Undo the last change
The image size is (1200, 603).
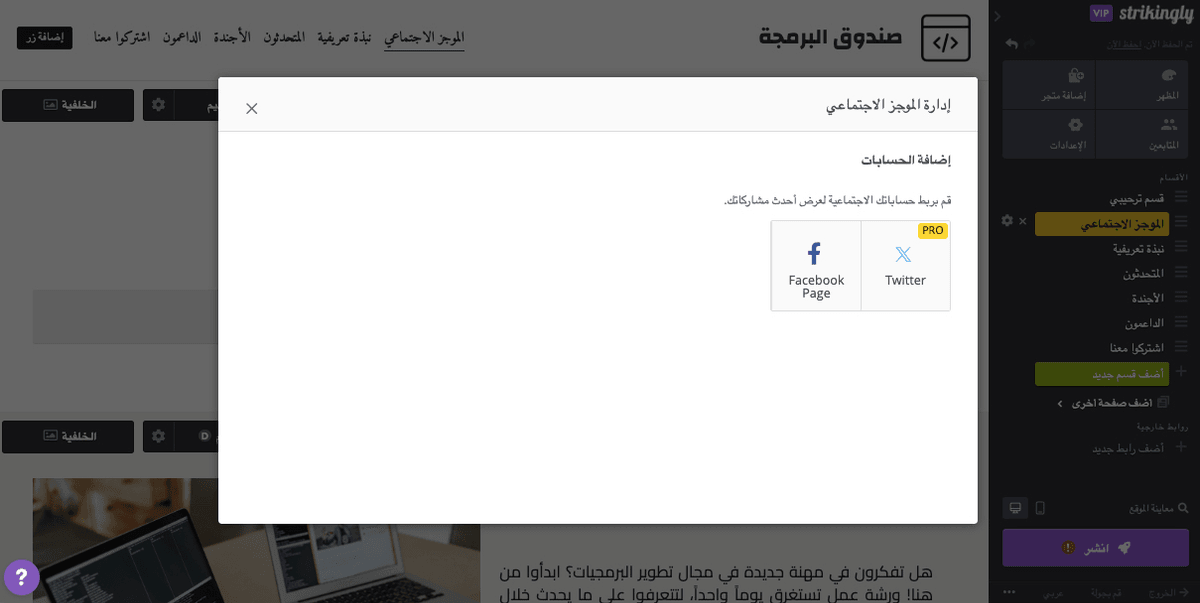tap(1012, 44)
